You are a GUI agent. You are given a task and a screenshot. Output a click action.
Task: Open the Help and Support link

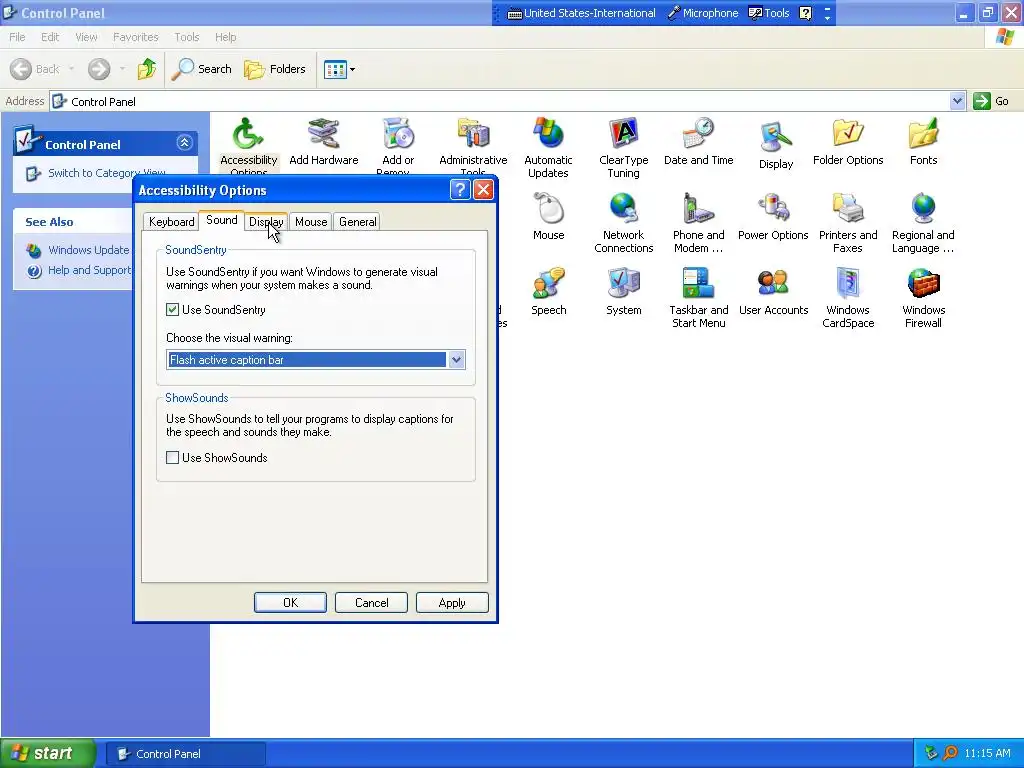tap(89, 270)
